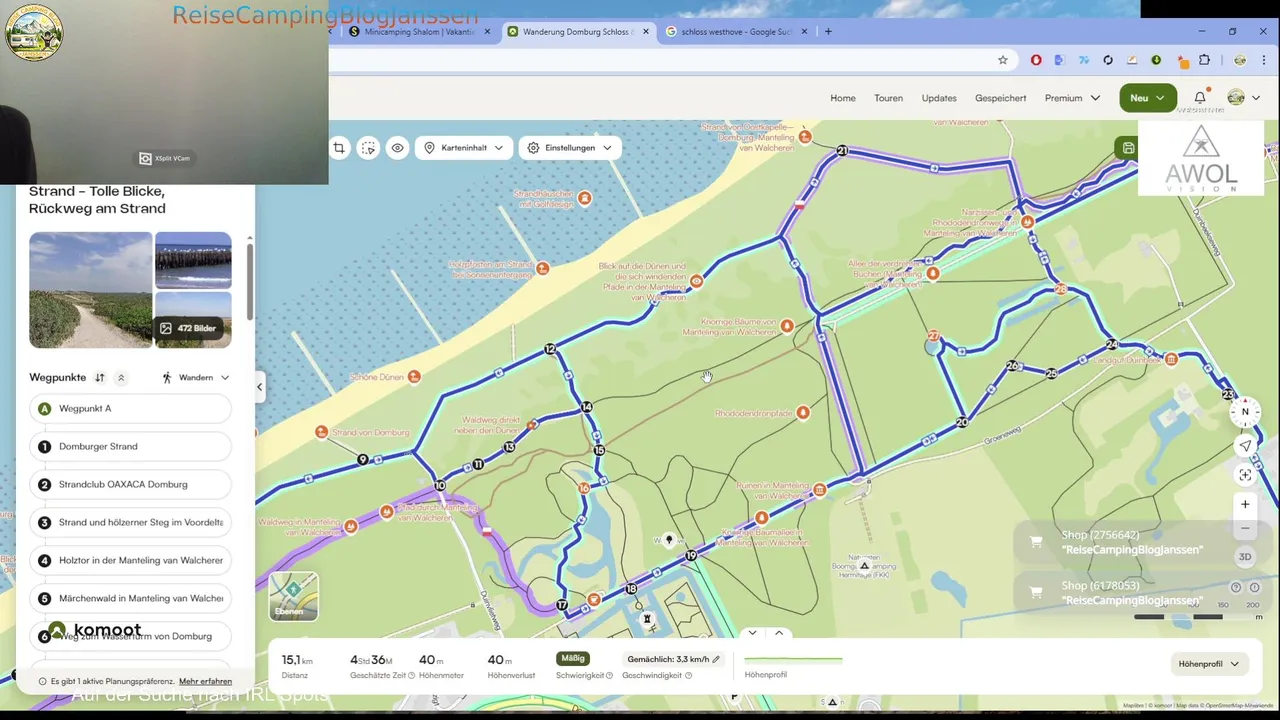Reverse waypoint order with sort arrows icon

pos(100,378)
